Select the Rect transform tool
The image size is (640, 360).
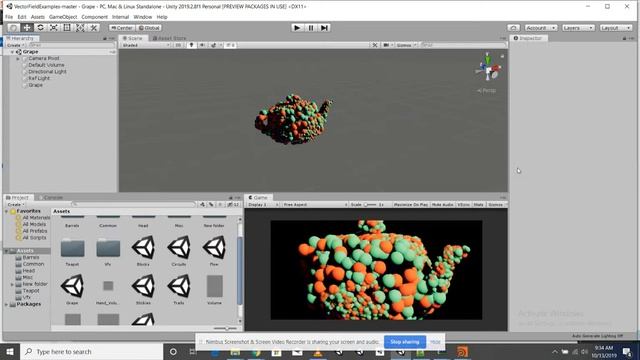[67, 27]
